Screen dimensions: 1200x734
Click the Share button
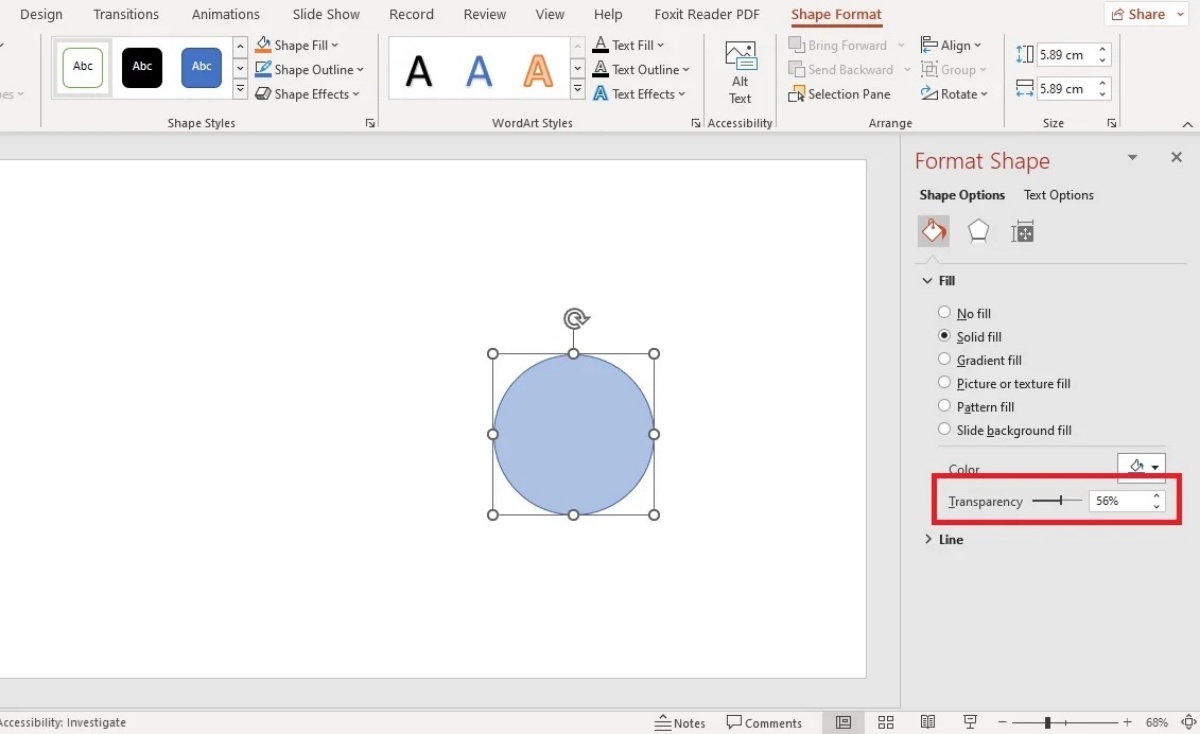(x=1144, y=14)
